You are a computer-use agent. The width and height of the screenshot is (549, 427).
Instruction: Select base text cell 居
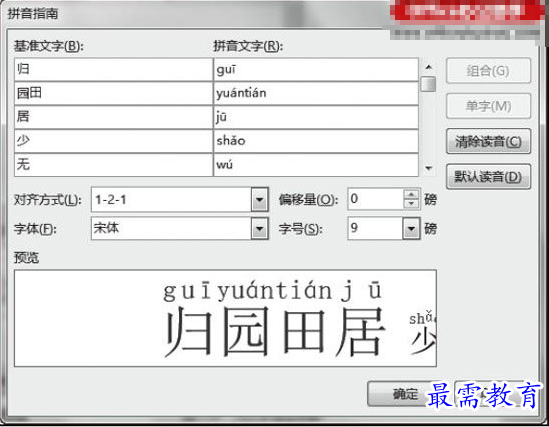113,117
